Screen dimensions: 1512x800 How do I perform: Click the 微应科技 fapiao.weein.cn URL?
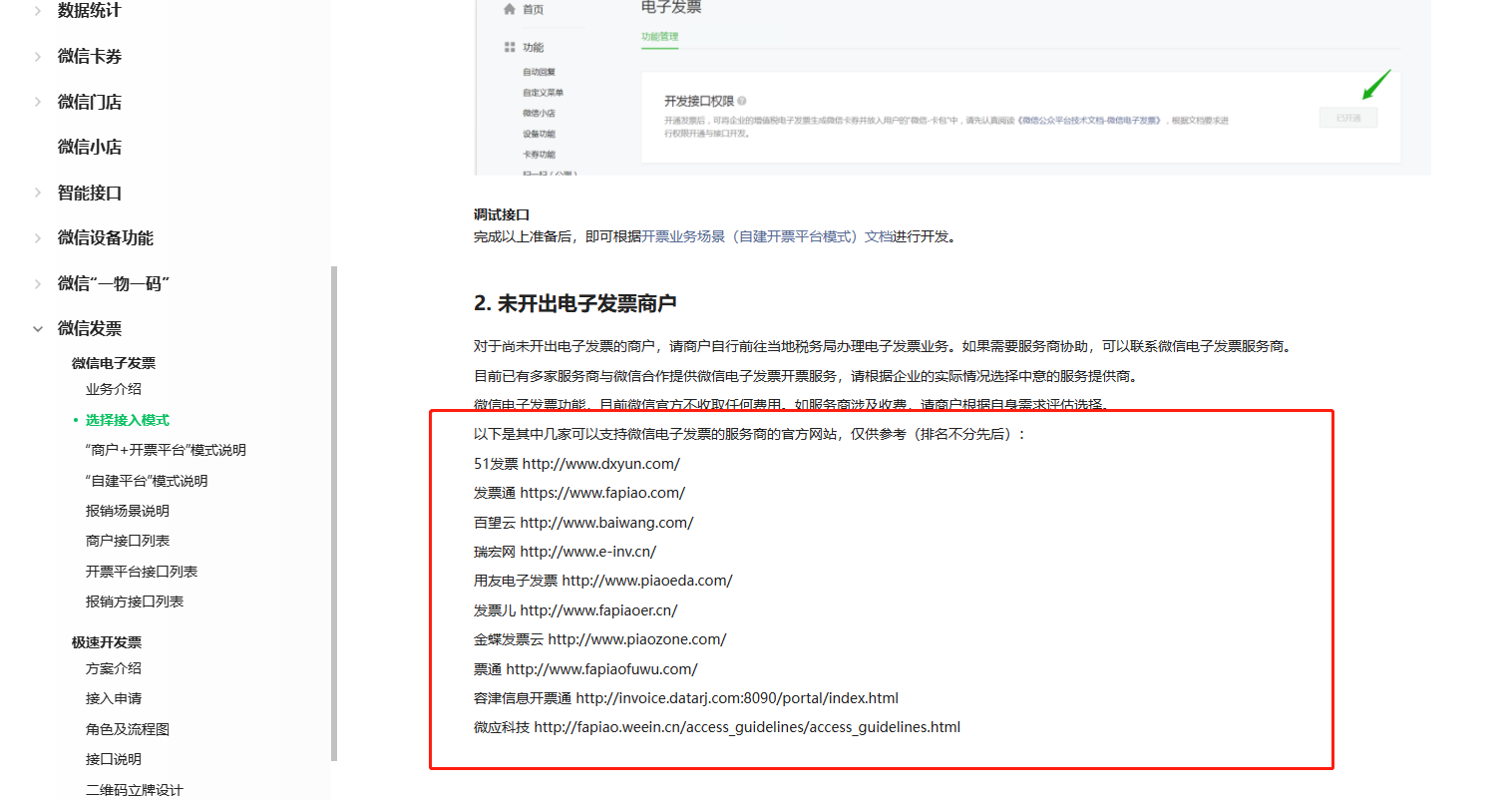(747, 727)
